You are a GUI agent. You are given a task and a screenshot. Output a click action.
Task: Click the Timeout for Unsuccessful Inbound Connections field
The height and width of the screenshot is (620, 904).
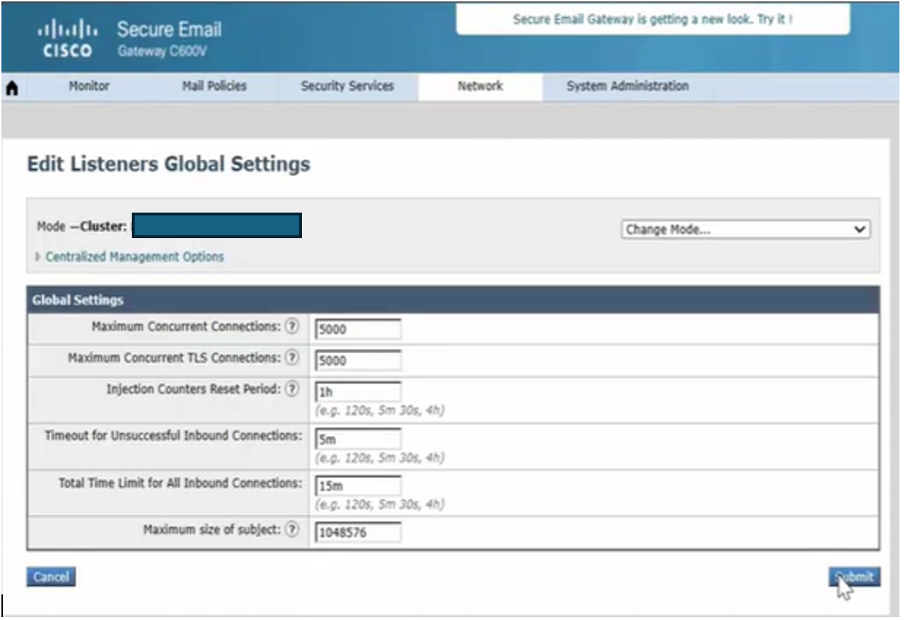(358, 438)
